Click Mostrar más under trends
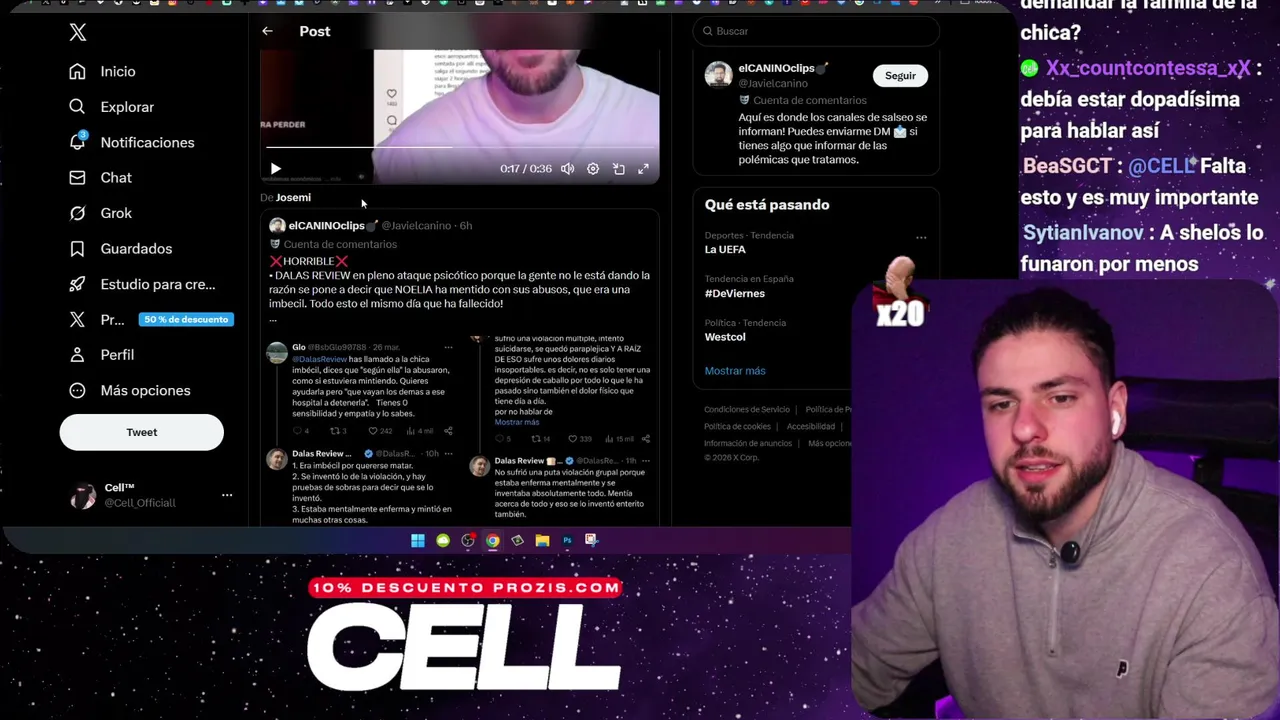Viewport: 1280px width, 720px height. pyautogui.click(x=735, y=371)
